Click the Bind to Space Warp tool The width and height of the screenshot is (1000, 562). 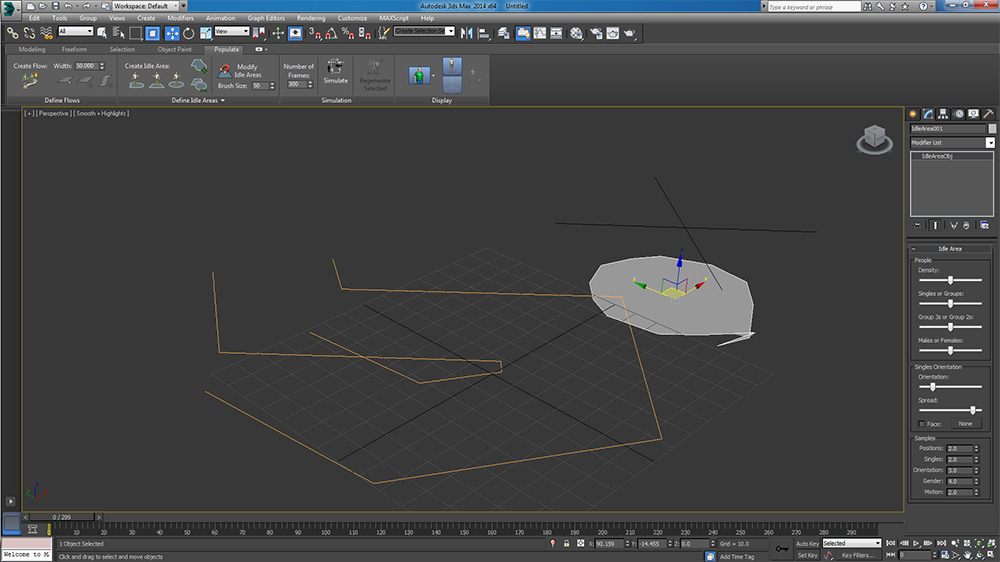(x=46, y=33)
